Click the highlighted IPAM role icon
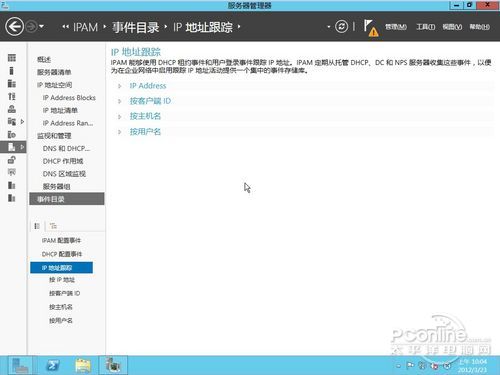Image resolution: width=500 pixels, height=375 pixels. (12, 147)
